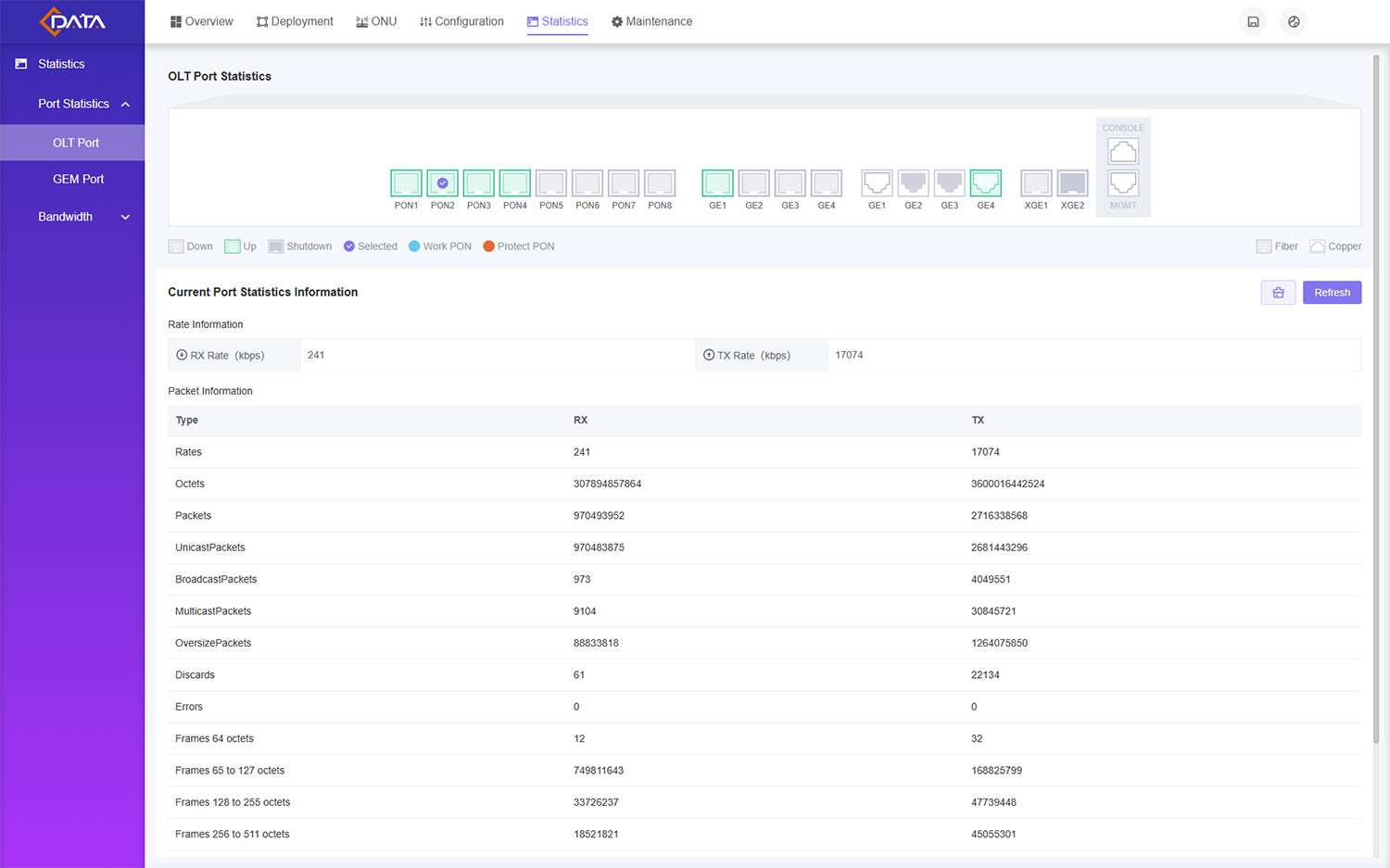The height and width of the screenshot is (868, 1390).
Task: Select the XGE1 port icon
Action: click(1035, 183)
